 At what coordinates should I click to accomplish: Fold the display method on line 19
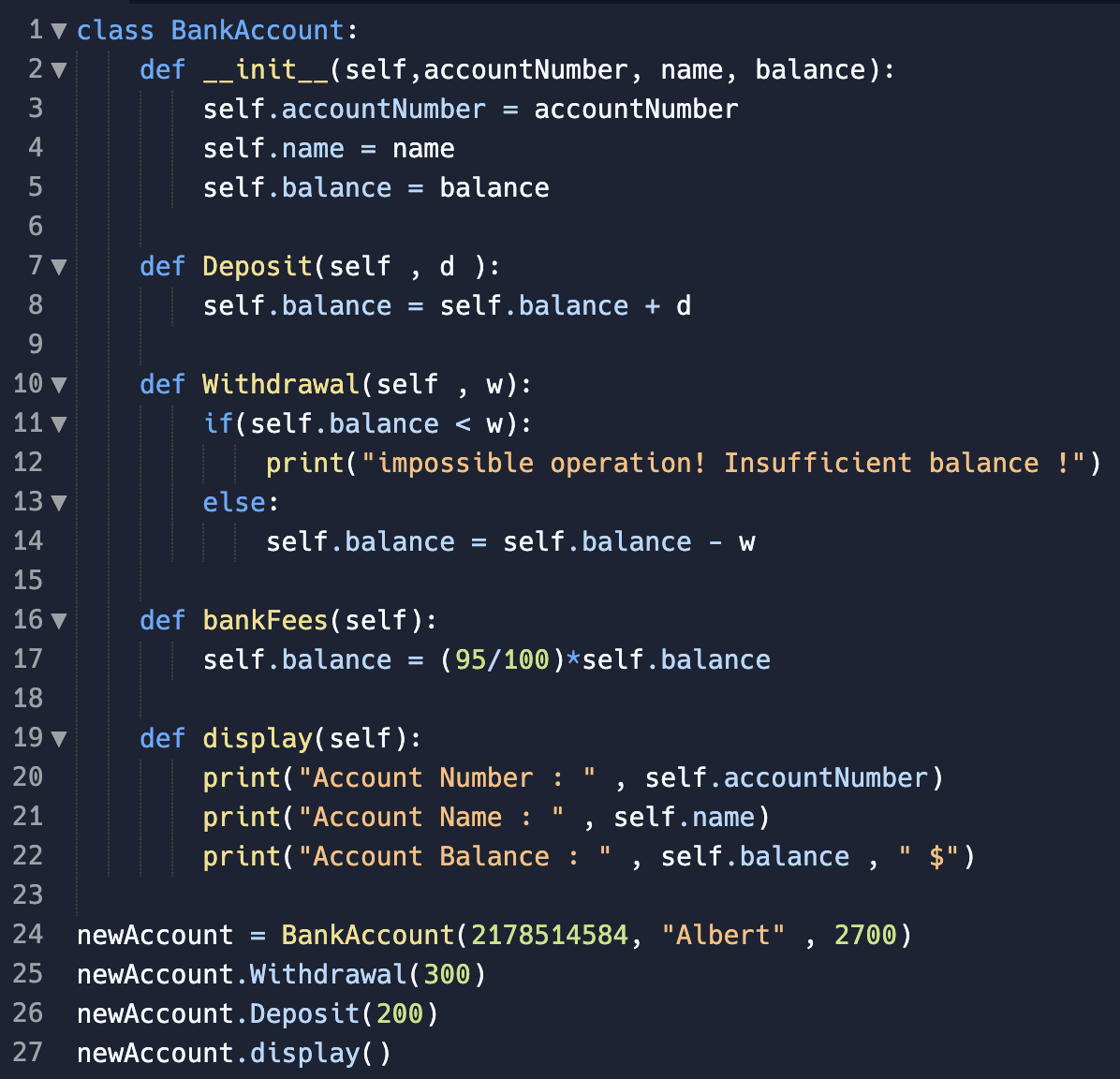point(59,739)
